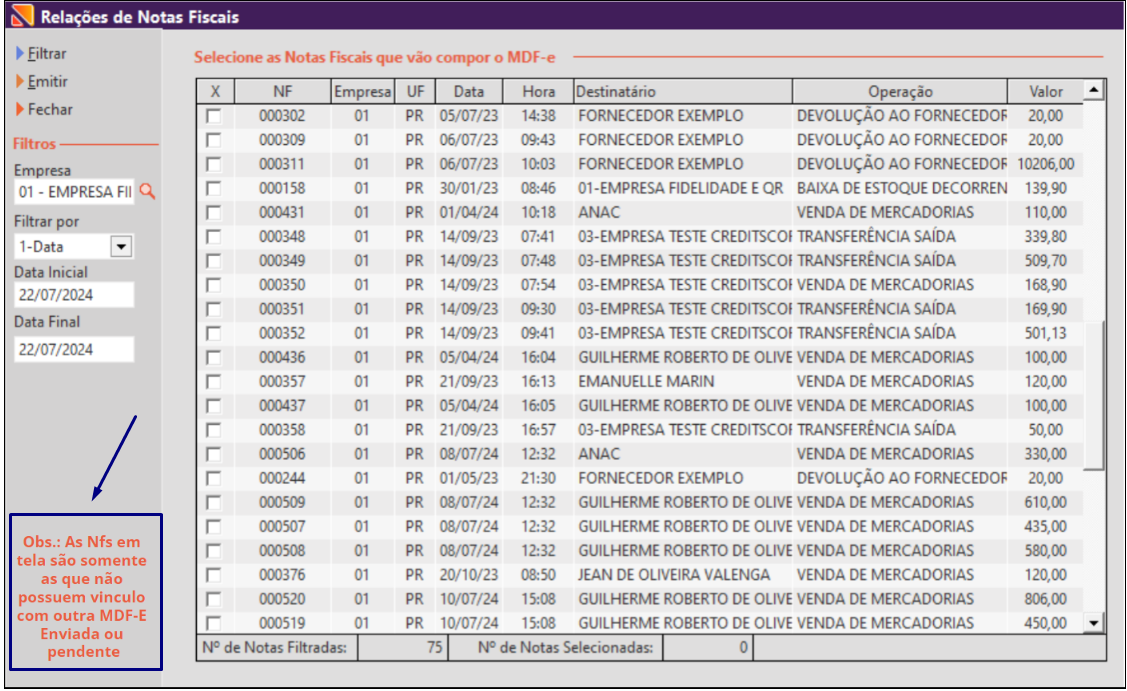This screenshot has height=691, width=1127.
Task: Click the scroll up arrow of the table
Action: 1094,90
